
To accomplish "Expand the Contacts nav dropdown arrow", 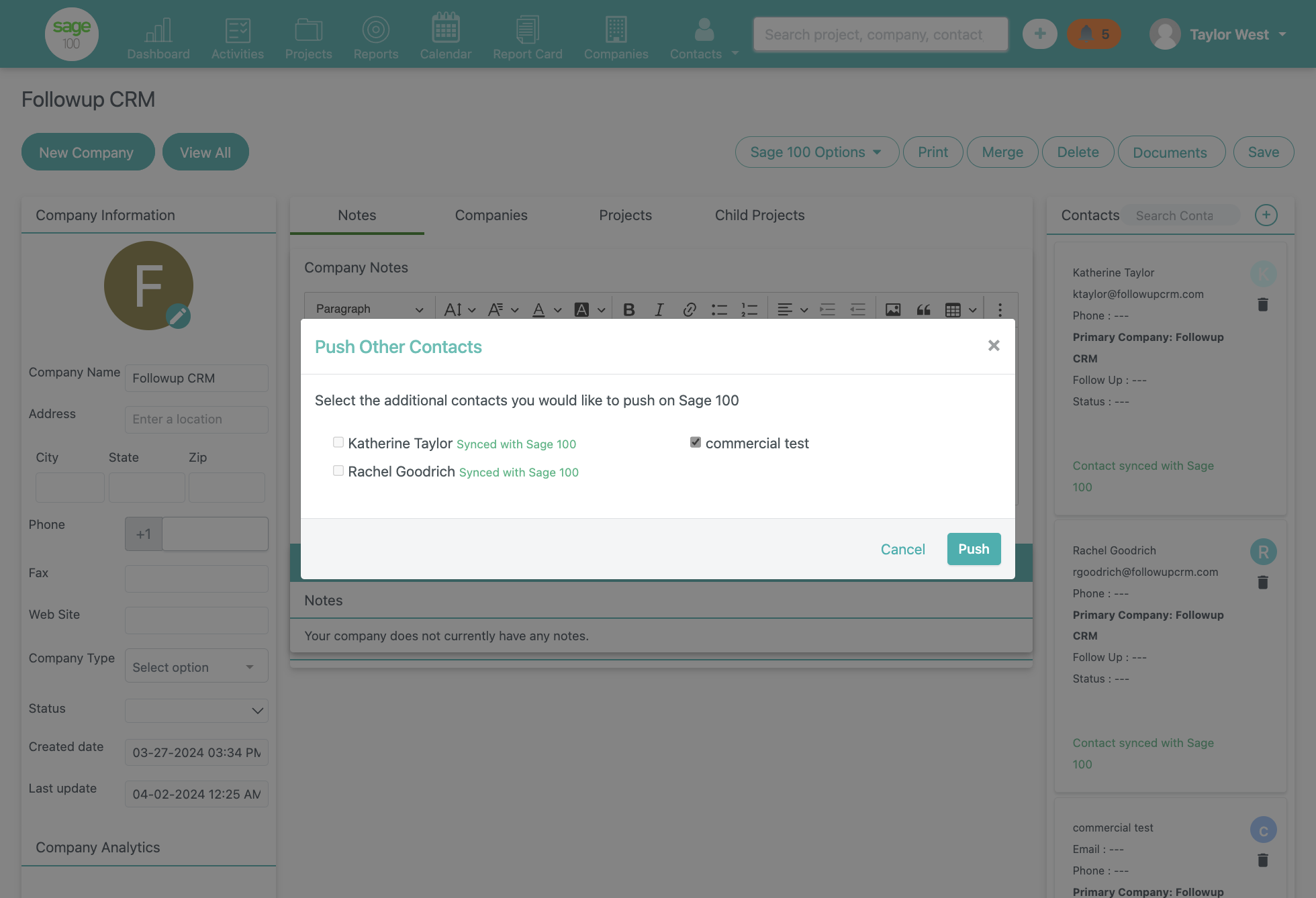I will click(x=735, y=53).
